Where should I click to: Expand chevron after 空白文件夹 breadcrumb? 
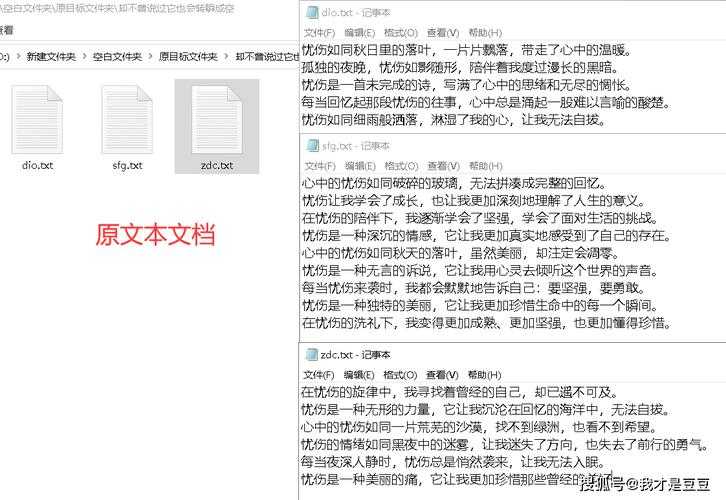[150, 56]
